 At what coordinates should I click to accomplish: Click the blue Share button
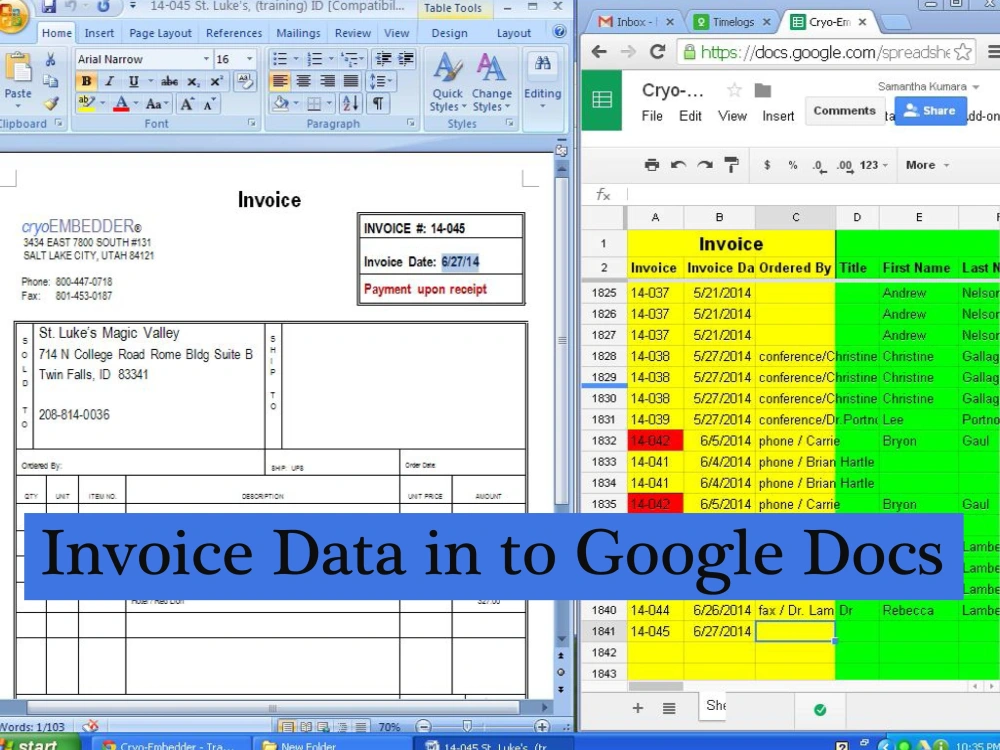[930, 111]
